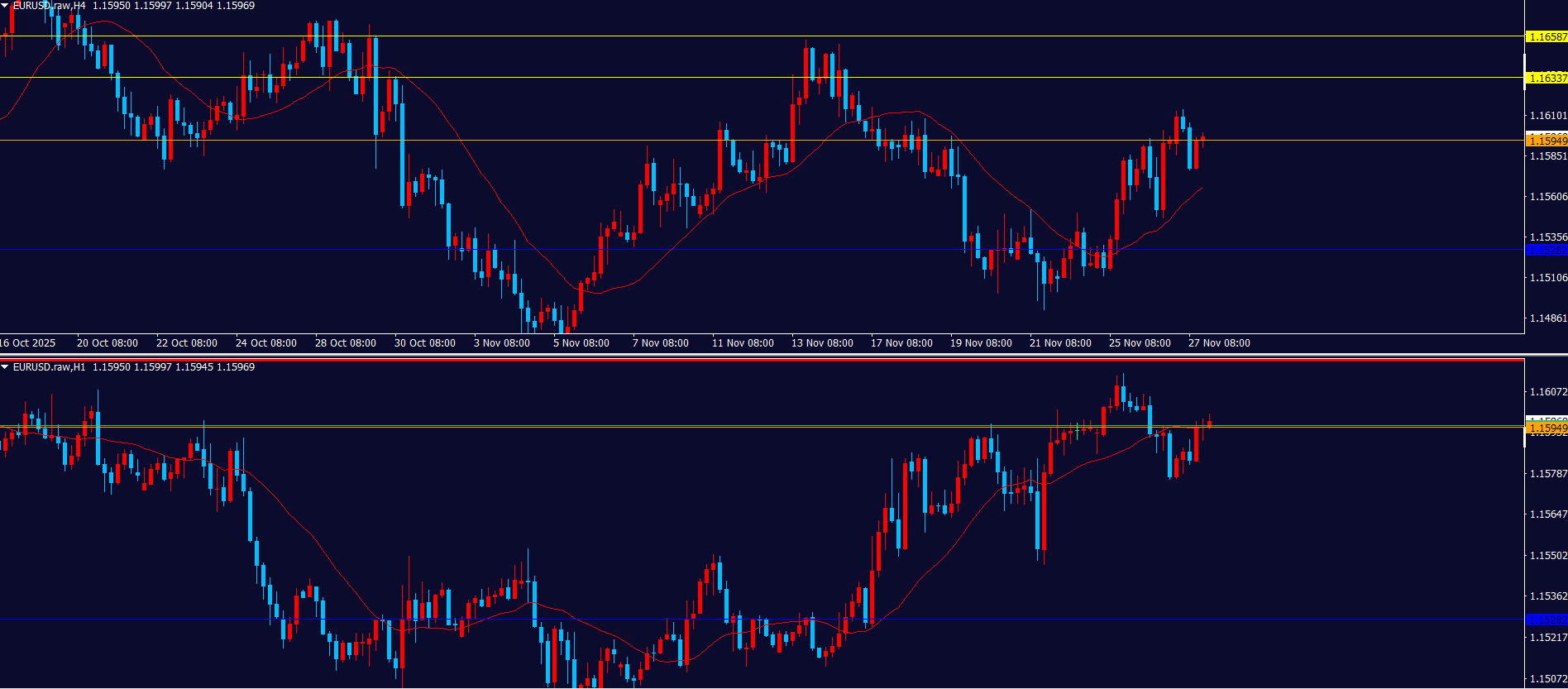Click the 1.15787 value on the H1 price scale
Viewport: 1568px width, 689px height.
[1548, 474]
